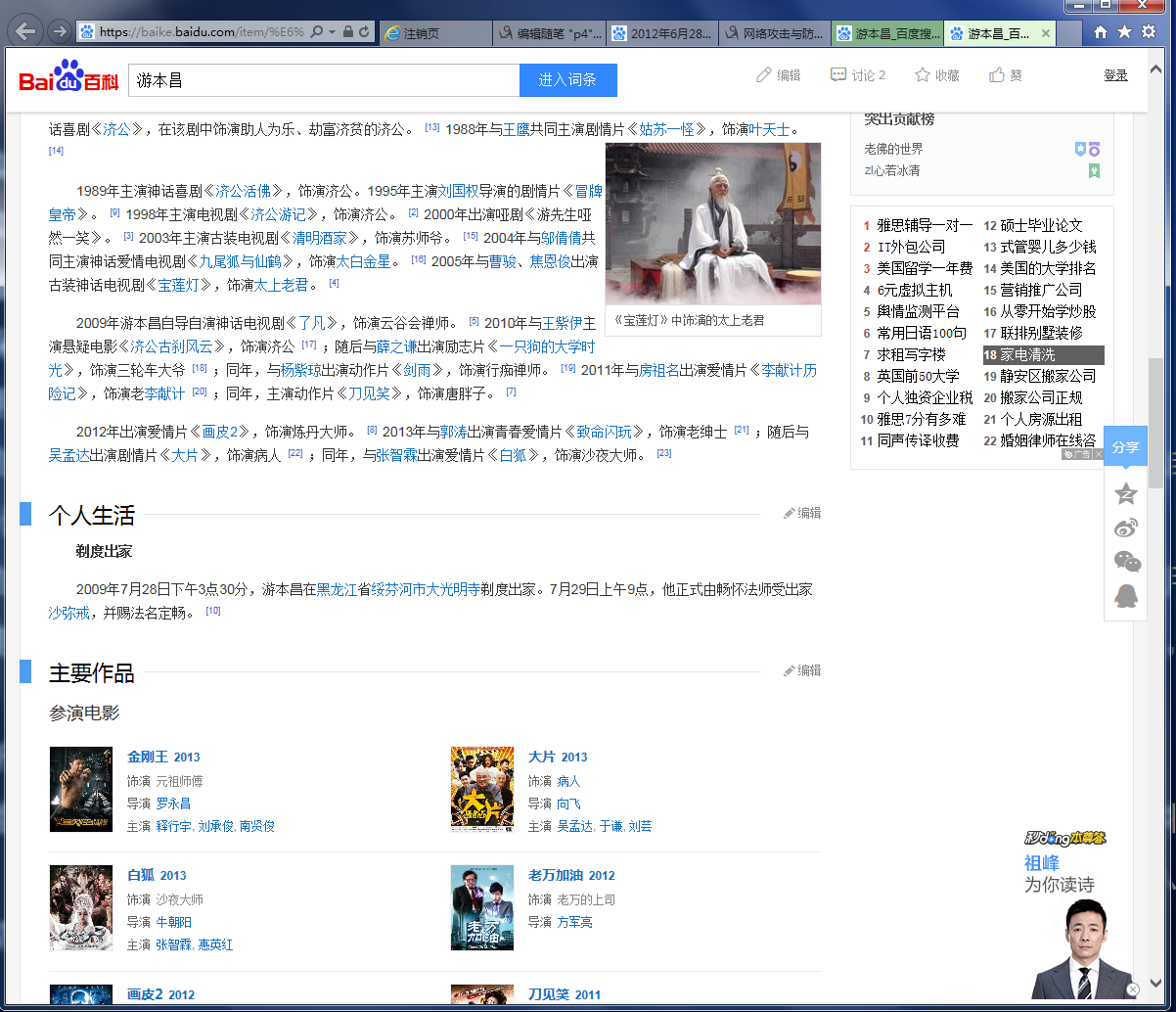This screenshot has height=1012, width=1176.
Task: Open the 刀见笑 title link
Action: 549,994
